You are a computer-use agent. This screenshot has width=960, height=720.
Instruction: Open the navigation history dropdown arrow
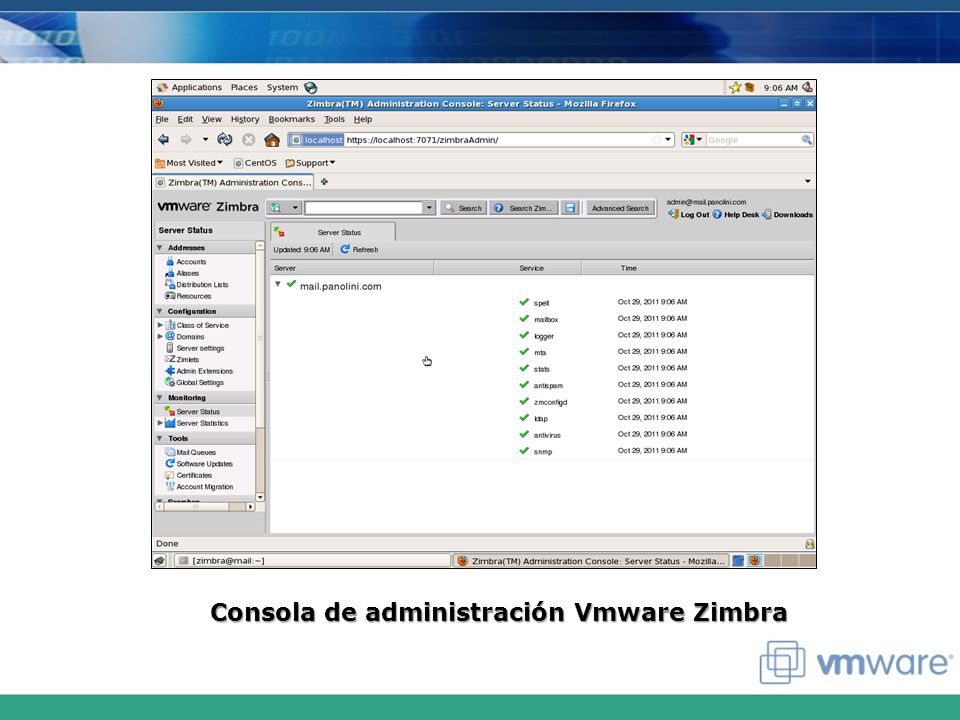coord(205,140)
